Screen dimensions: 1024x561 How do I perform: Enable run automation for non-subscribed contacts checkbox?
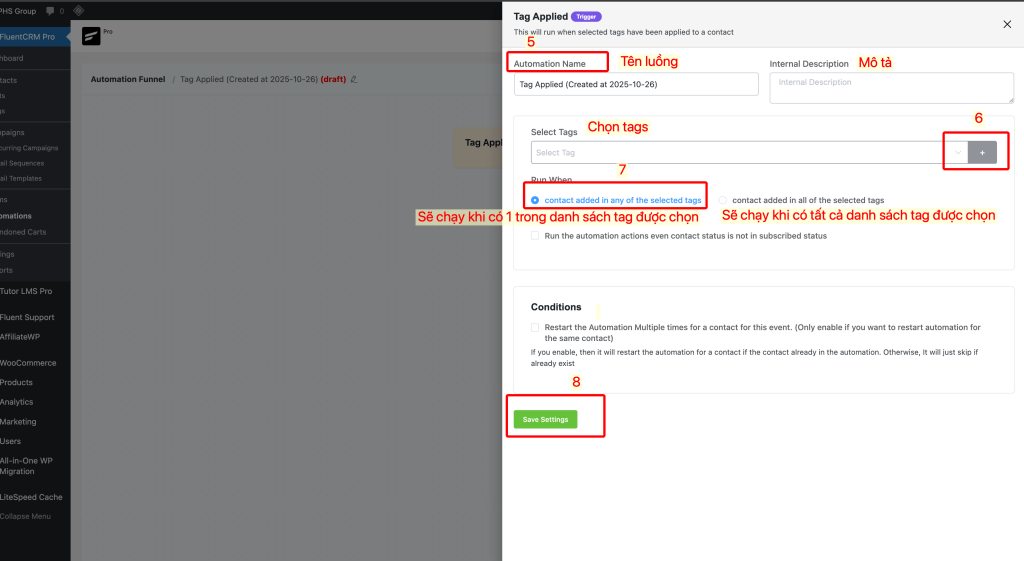click(x=536, y=236)
